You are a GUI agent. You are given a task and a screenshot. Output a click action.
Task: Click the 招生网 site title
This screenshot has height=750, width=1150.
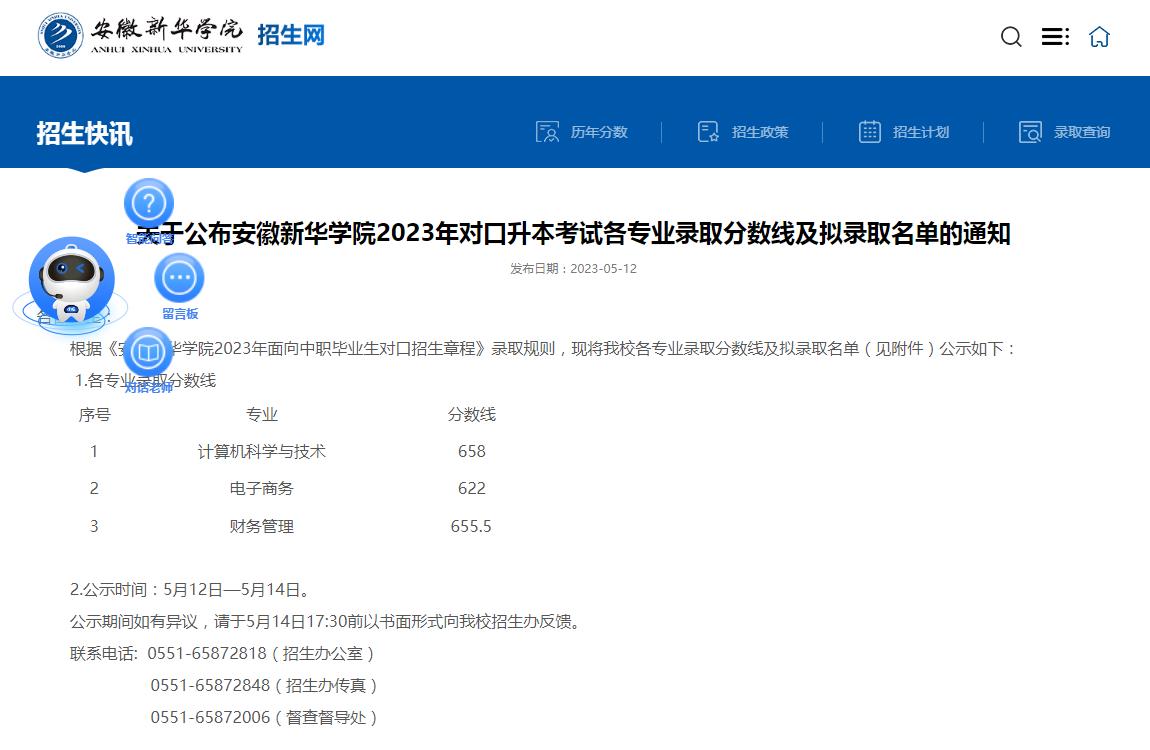pyautogui.click(x=291, y=34)
